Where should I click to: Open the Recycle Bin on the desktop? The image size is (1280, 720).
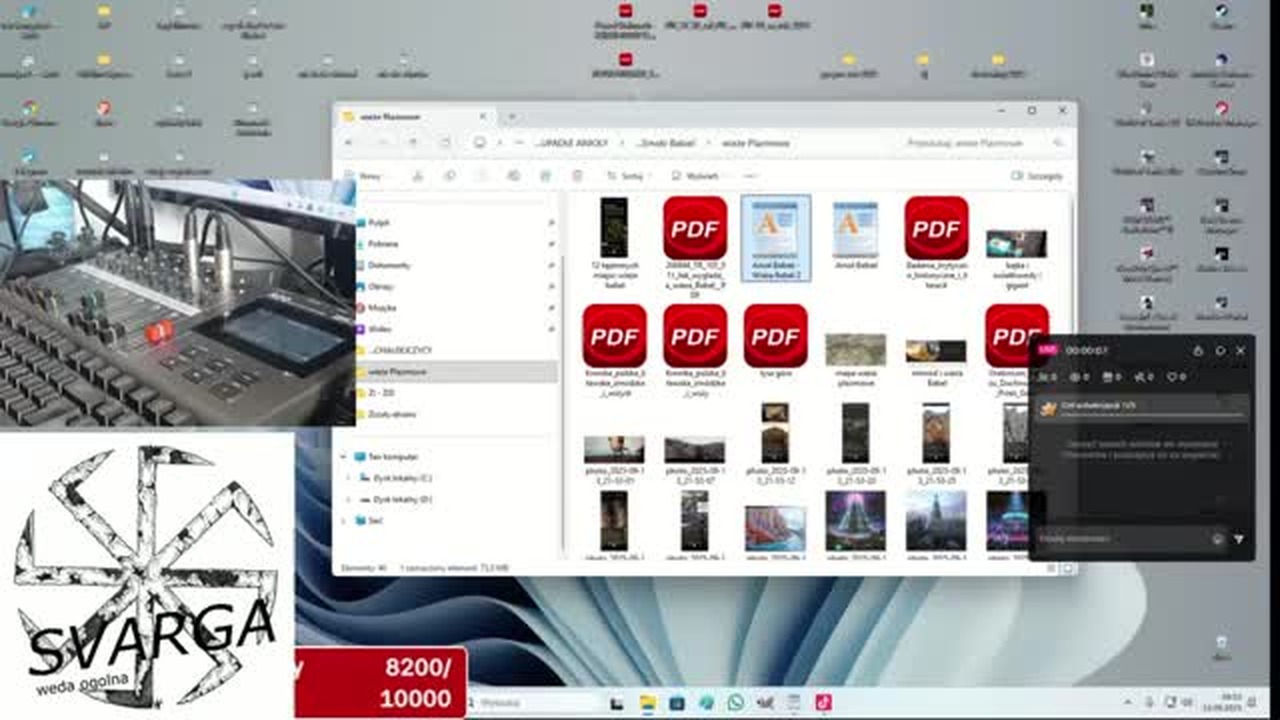point(1221,645)
